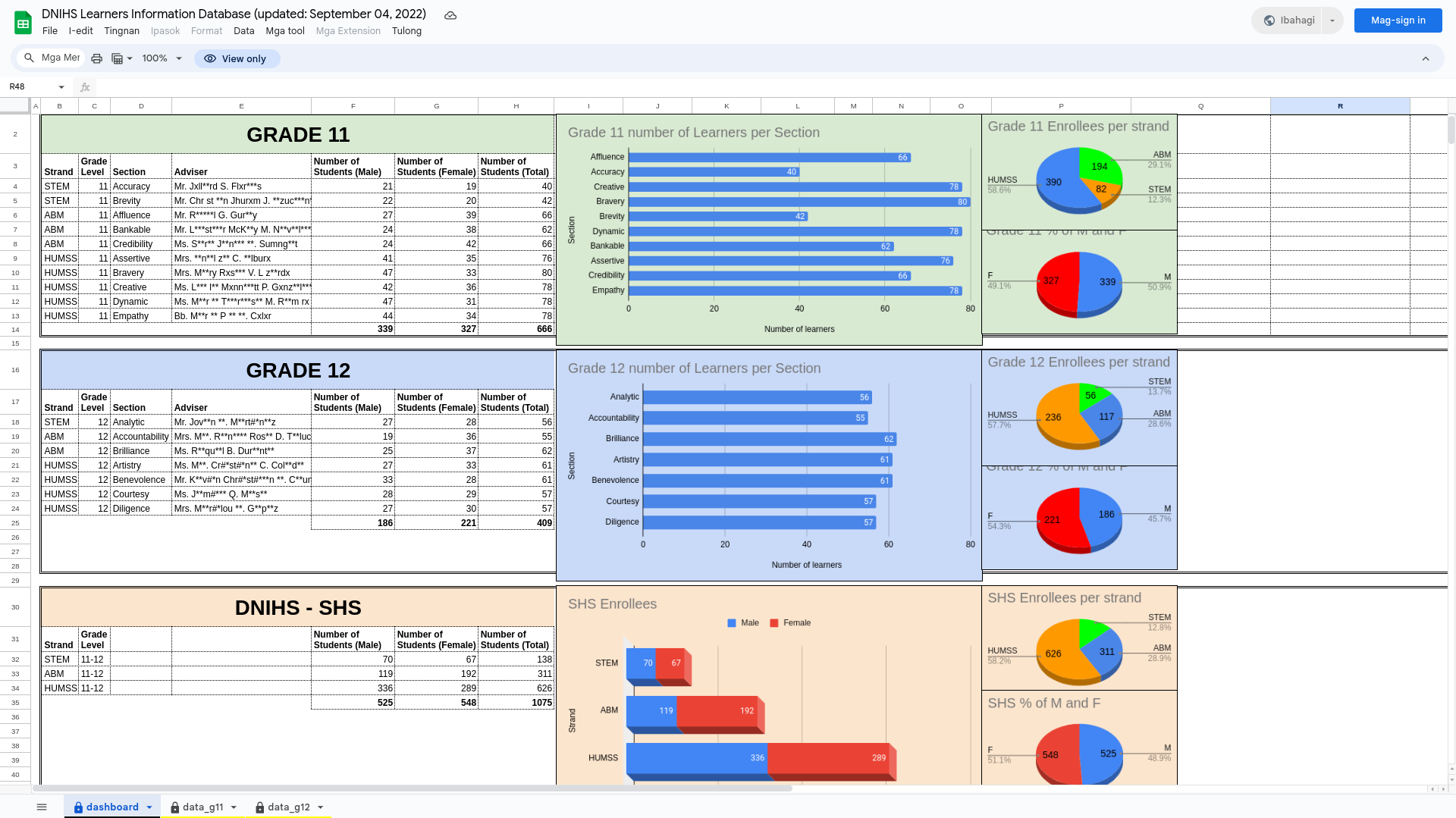Click the search icon in the menus search box
Viewport: 1456px width, 818px height.
(x=29, y=58)
